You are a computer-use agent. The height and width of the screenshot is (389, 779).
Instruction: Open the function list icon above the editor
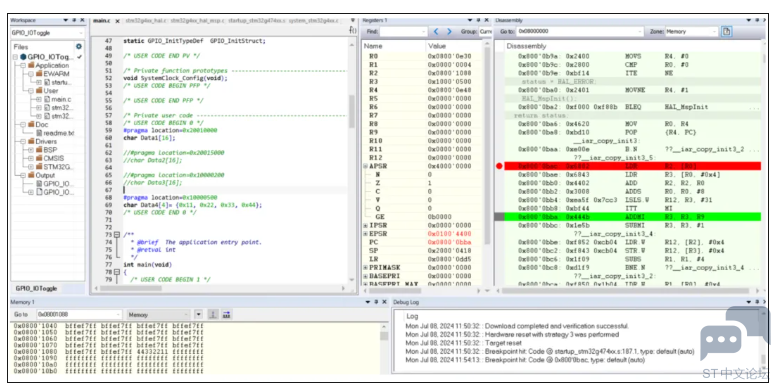353,31
